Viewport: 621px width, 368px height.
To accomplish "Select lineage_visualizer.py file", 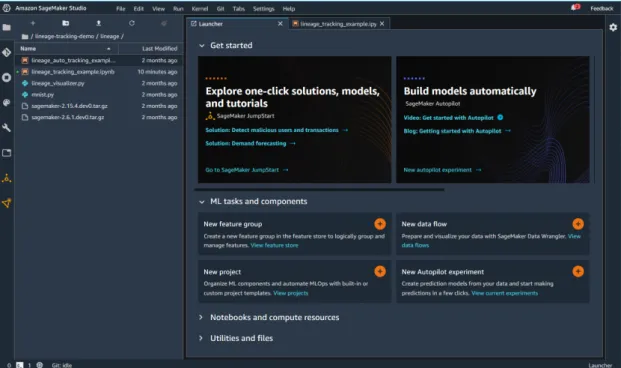I will tap(99, 83).
